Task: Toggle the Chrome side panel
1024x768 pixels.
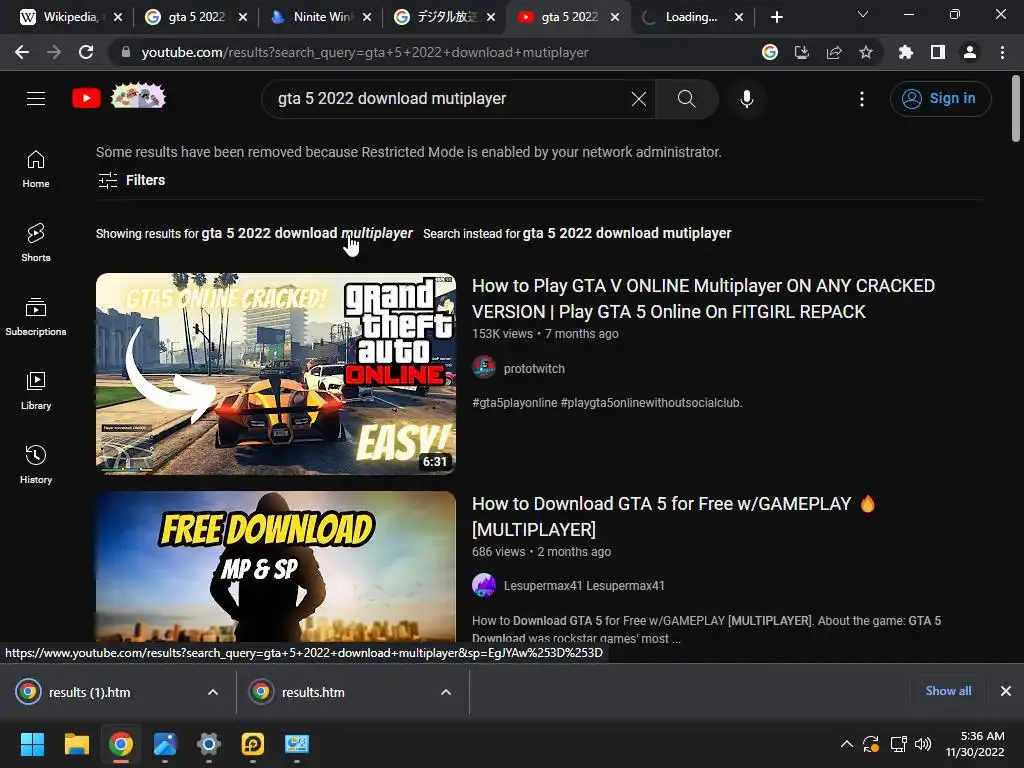Action: coord(938,52)
